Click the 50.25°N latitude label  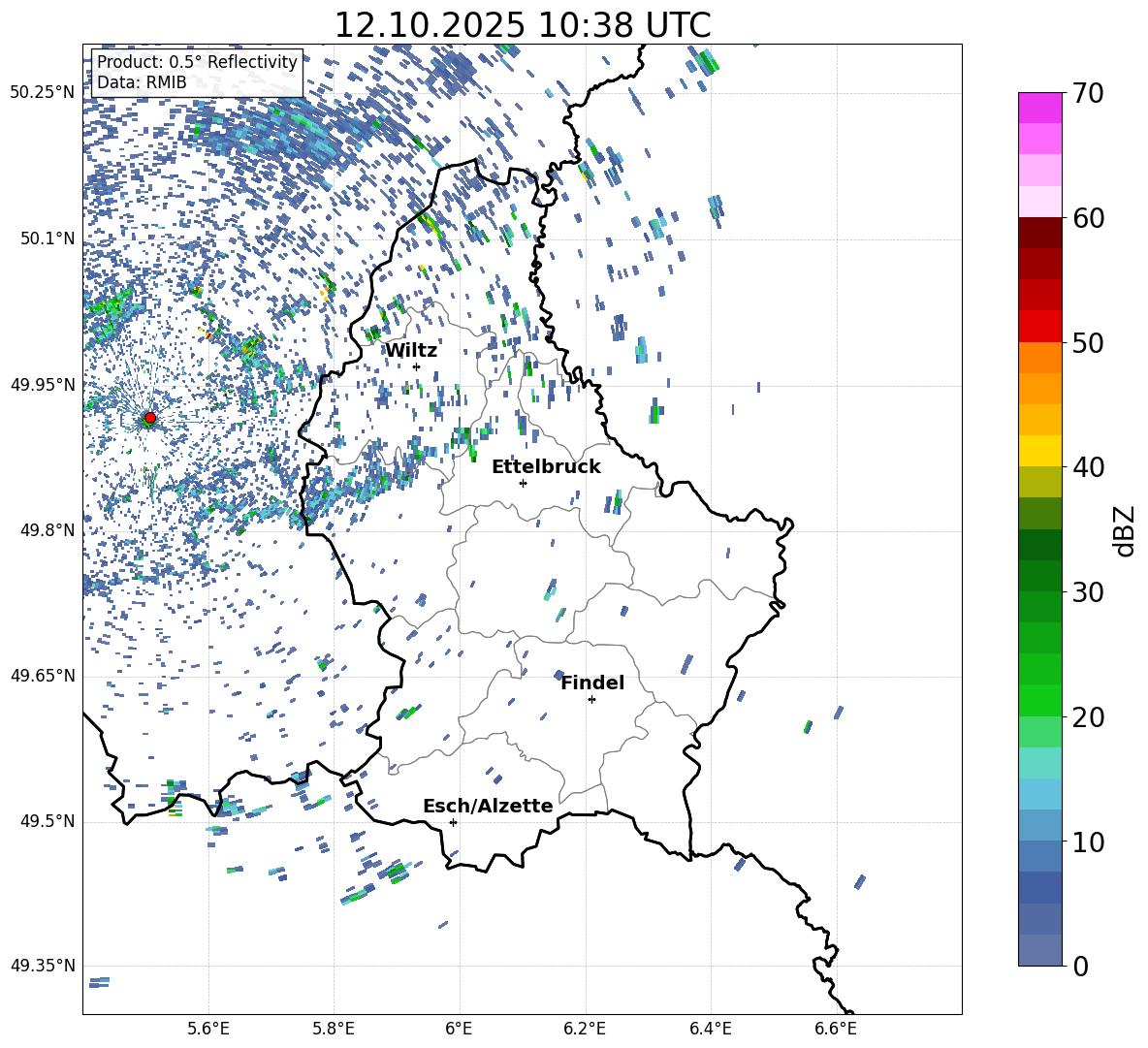(x=43, y=93)
